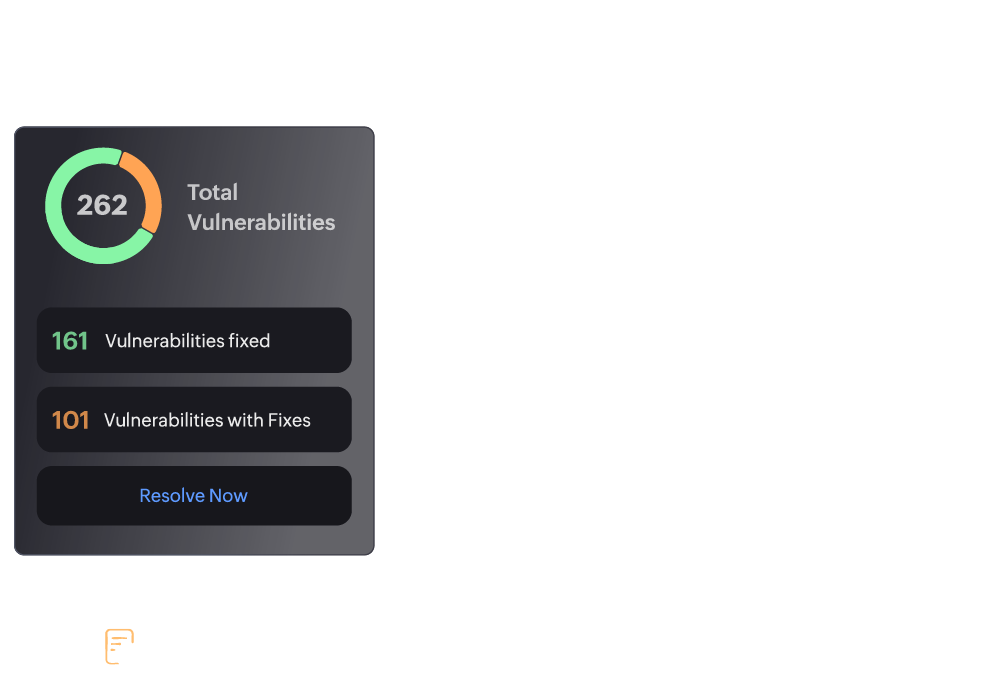Viewport: 1000px width, 675px height.
Task: Open the Vulnerabilities with Fixes row
Action: pos(195,419)
